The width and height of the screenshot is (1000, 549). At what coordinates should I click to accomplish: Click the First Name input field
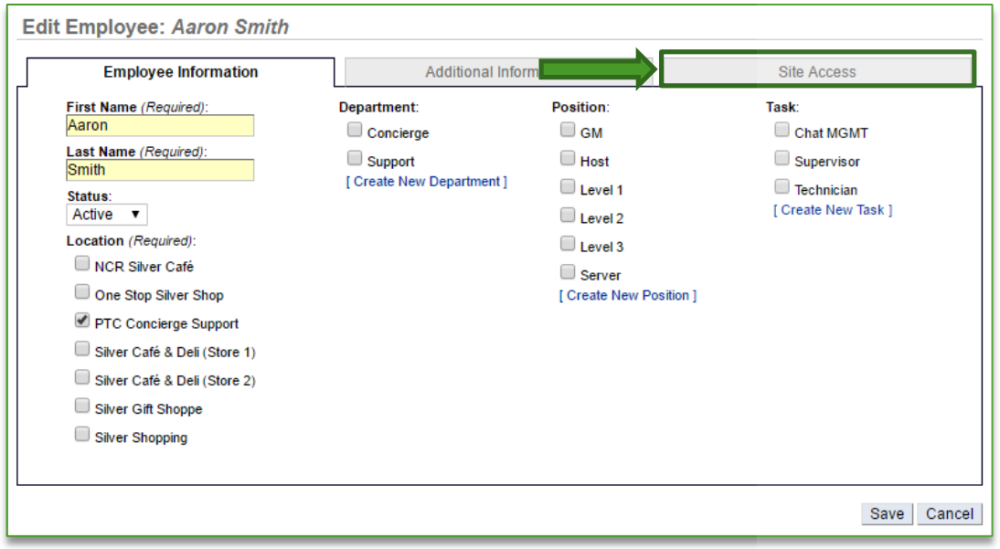(x=160, y=126)
